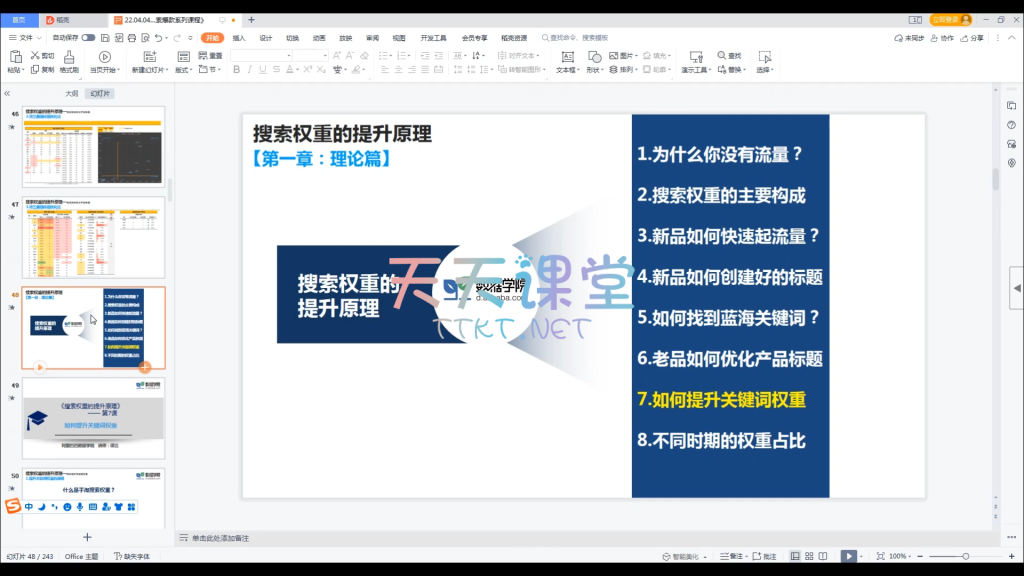Click the orange login (立即登录) button
This screenshot has height=576, width=1024.
point(950,19)
